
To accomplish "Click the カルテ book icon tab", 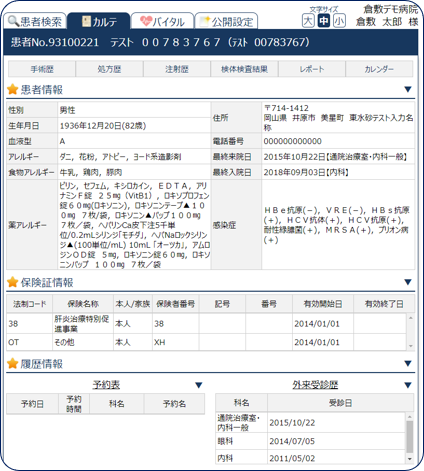I will click(x=99, y=21).
